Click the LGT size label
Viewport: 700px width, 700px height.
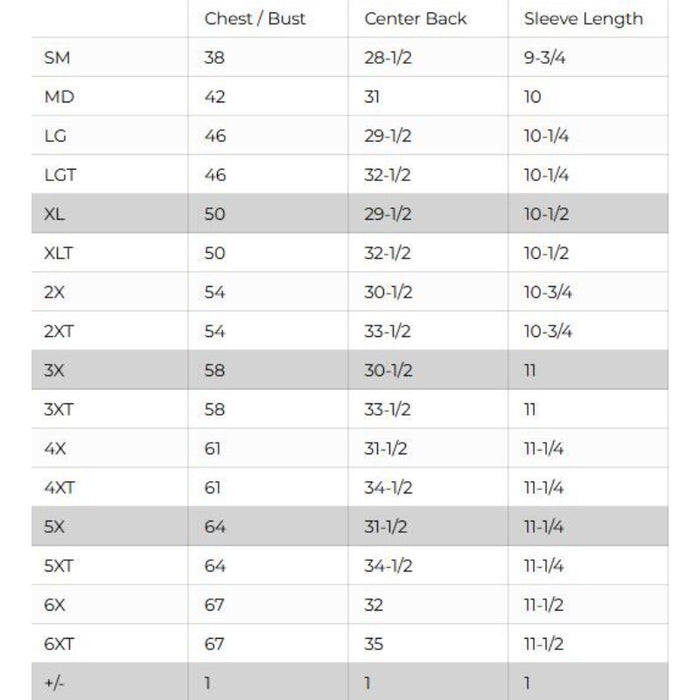60,175
